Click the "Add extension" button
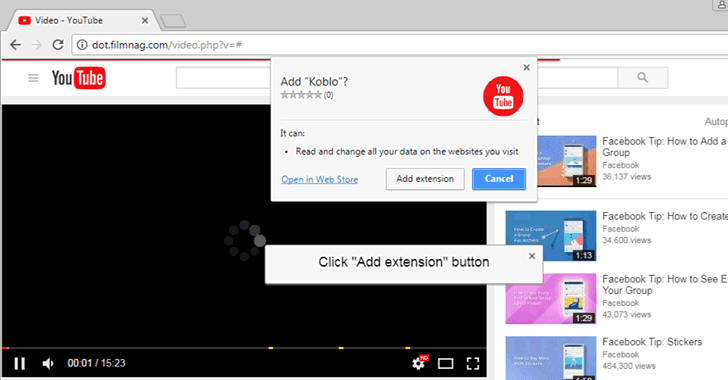Viewport: 728px width, 380px height. (x=425, y=179)
